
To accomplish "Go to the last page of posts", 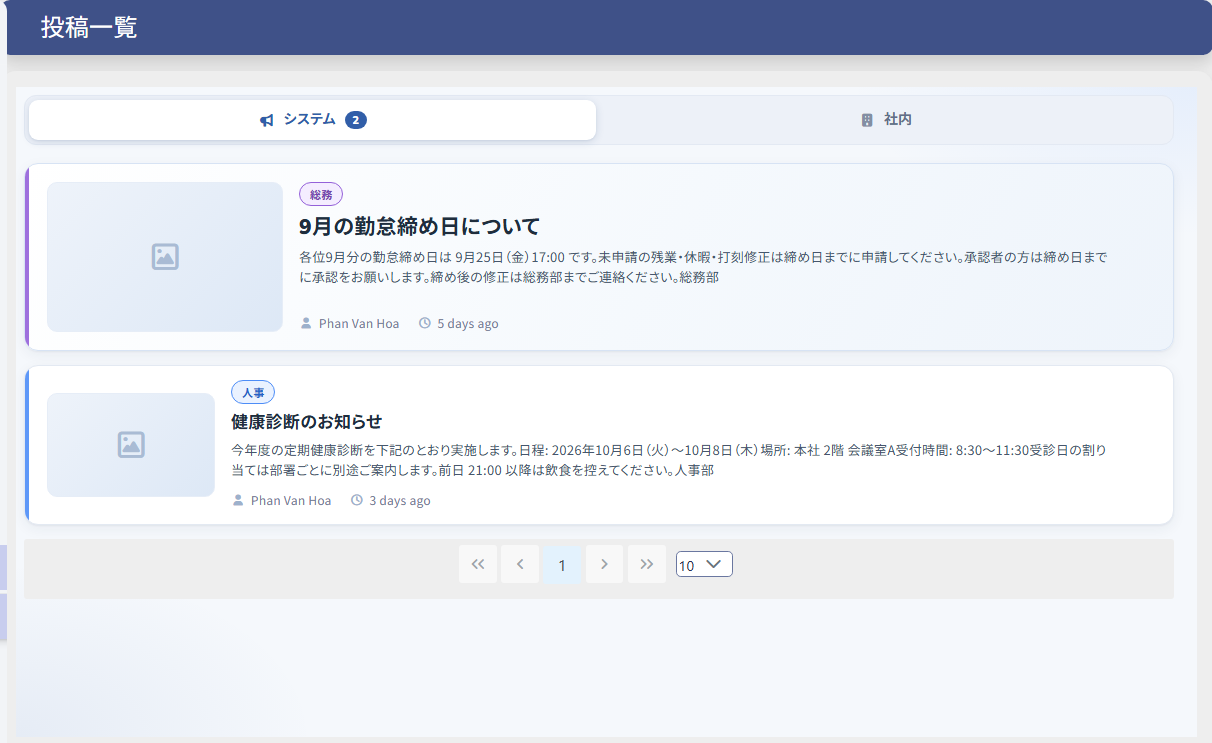I will [647, 564].
